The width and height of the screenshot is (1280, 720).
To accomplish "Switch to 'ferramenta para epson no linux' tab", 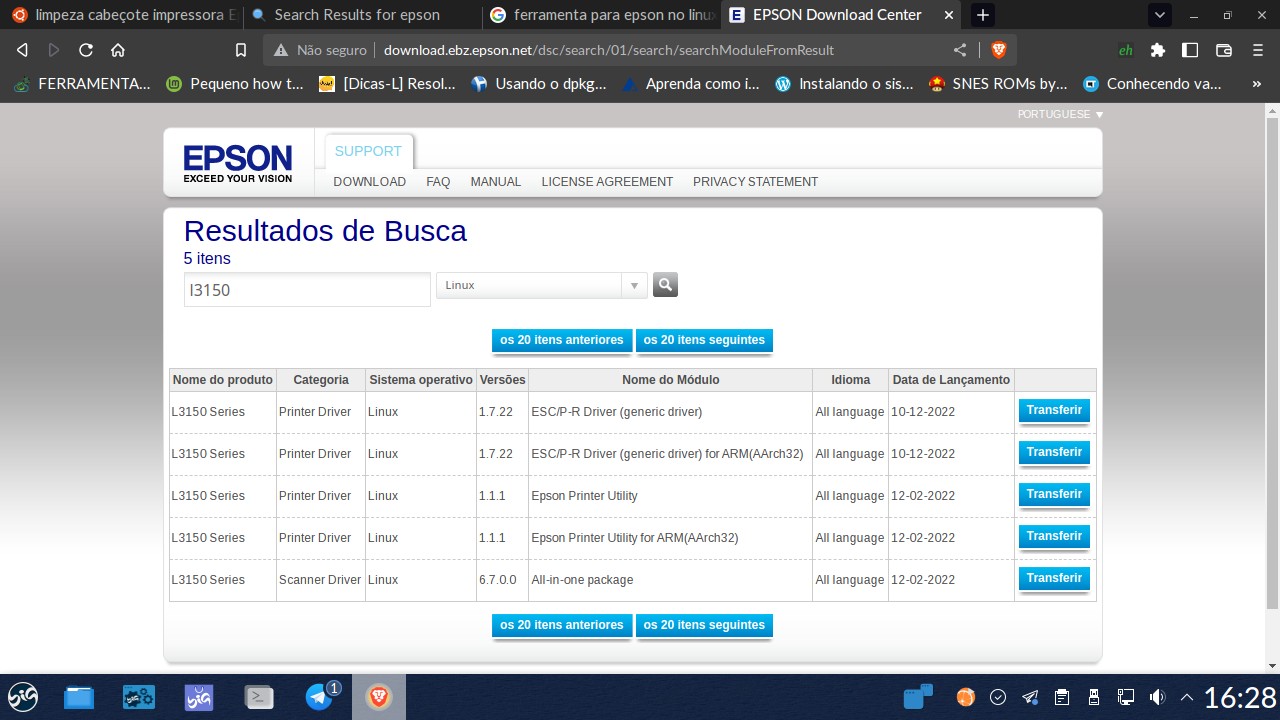I will point(601,15).
